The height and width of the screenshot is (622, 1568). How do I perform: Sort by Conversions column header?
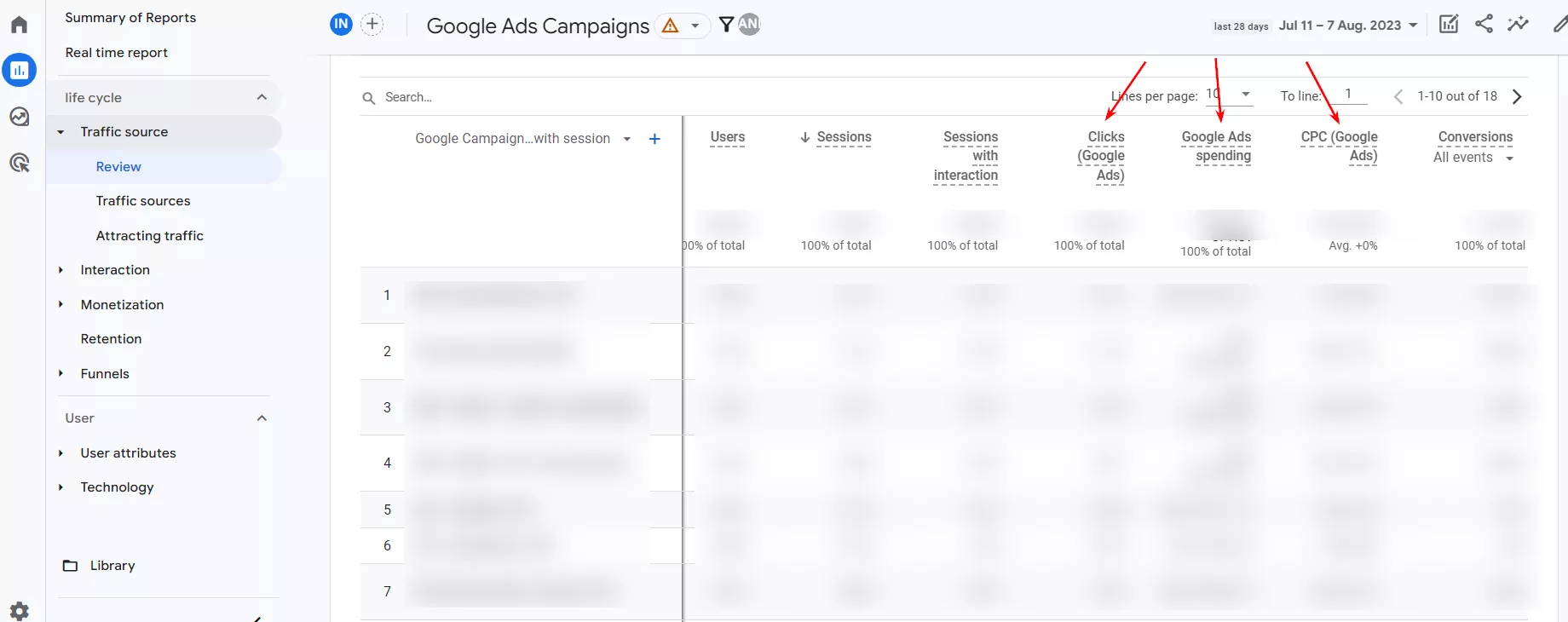point(1475,137)
